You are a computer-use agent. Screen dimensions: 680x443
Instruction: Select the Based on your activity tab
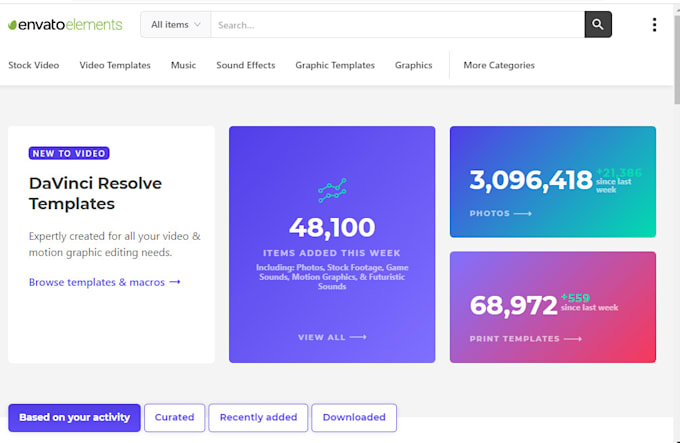click(74, 417)
